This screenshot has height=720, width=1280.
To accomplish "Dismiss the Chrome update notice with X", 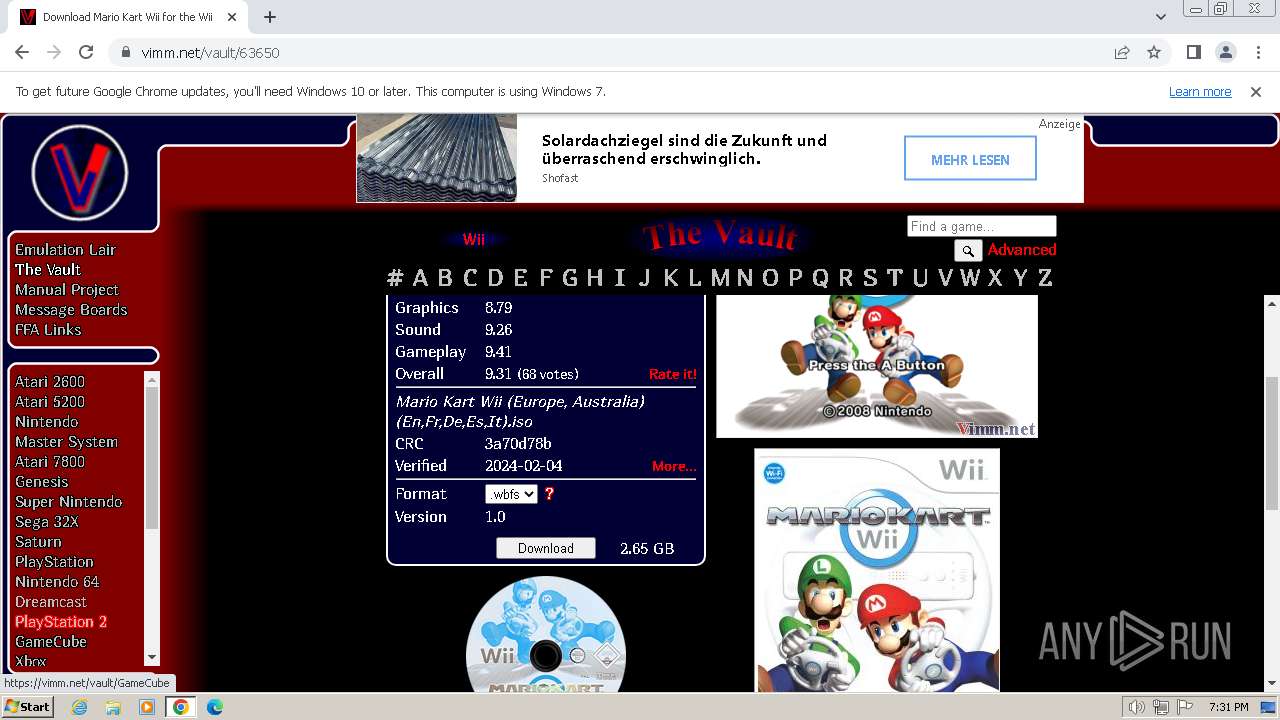I will 1256,91.
